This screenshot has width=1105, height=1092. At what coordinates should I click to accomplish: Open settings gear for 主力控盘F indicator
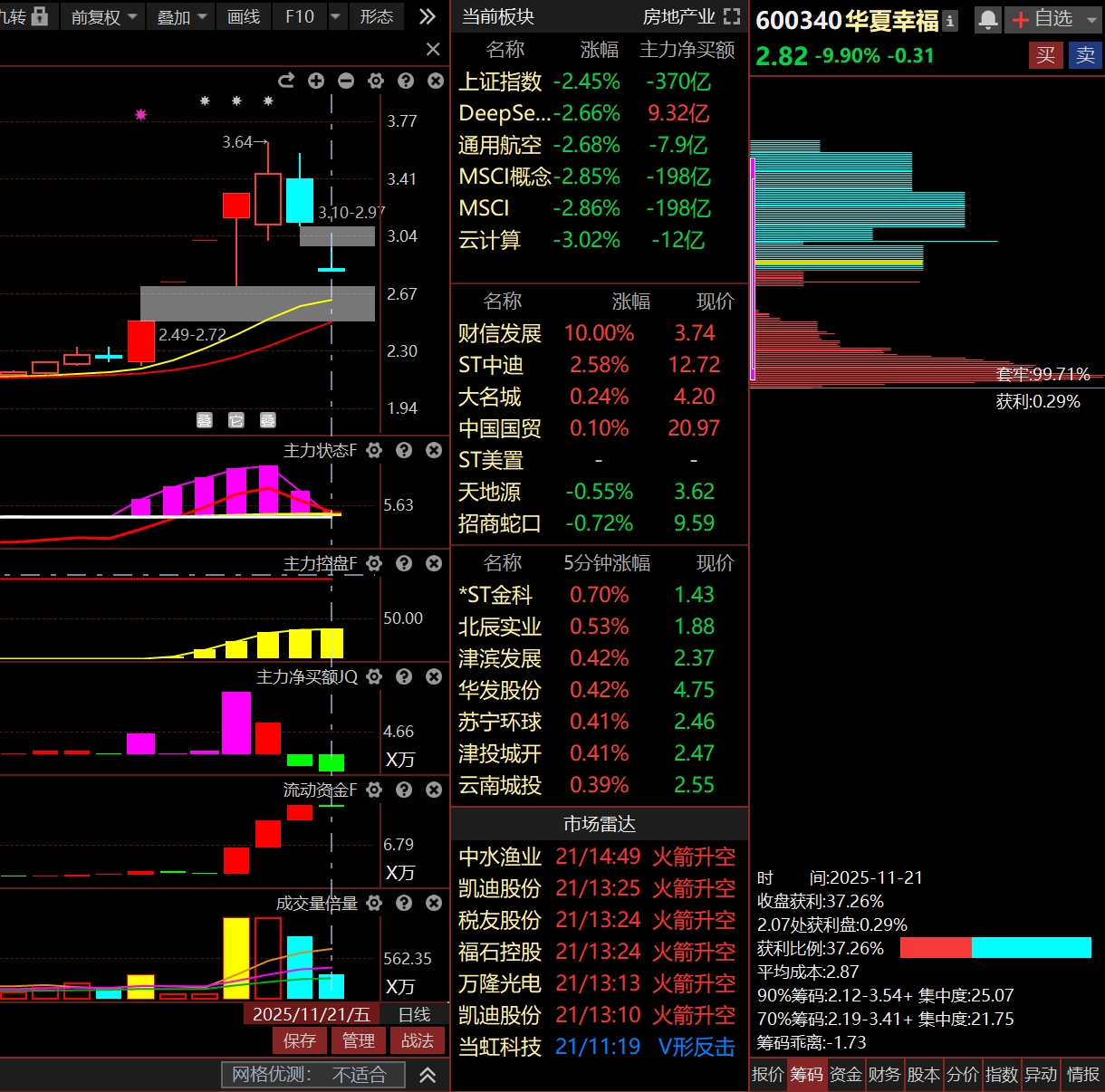click(x=374, y=563)
